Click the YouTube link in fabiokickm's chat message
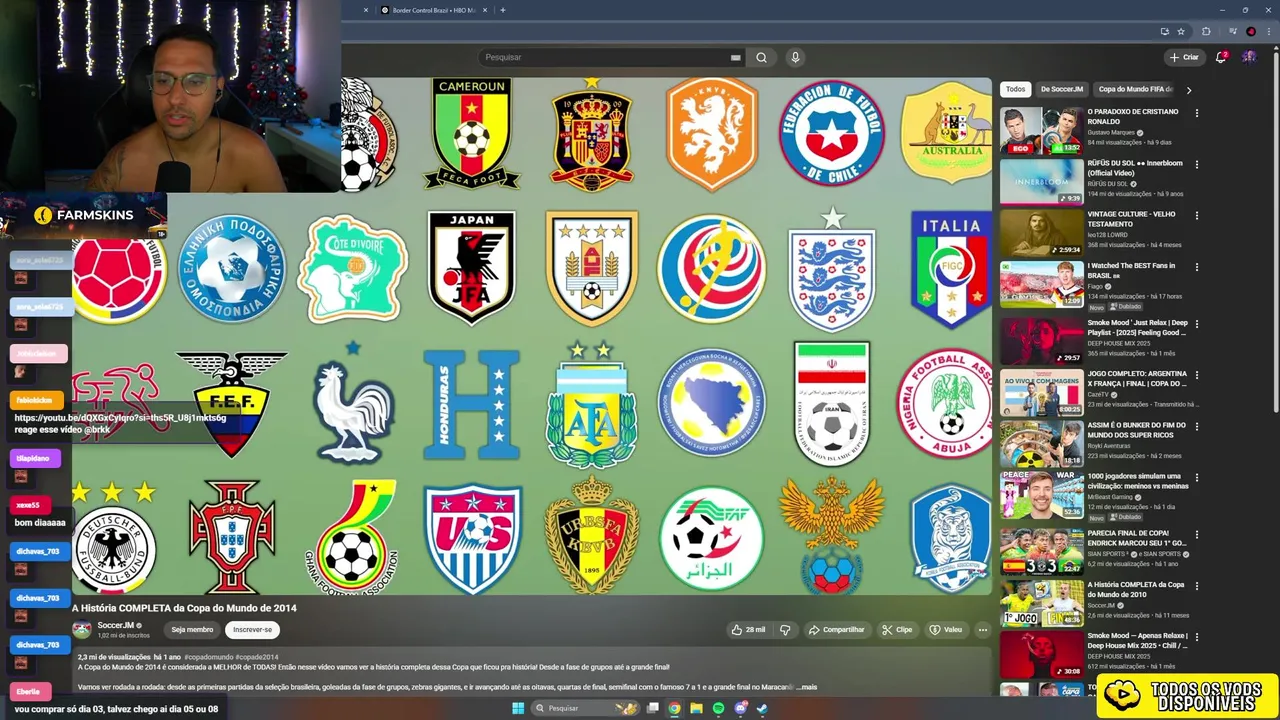The image size is (1280, 720). tap(120, 418)
